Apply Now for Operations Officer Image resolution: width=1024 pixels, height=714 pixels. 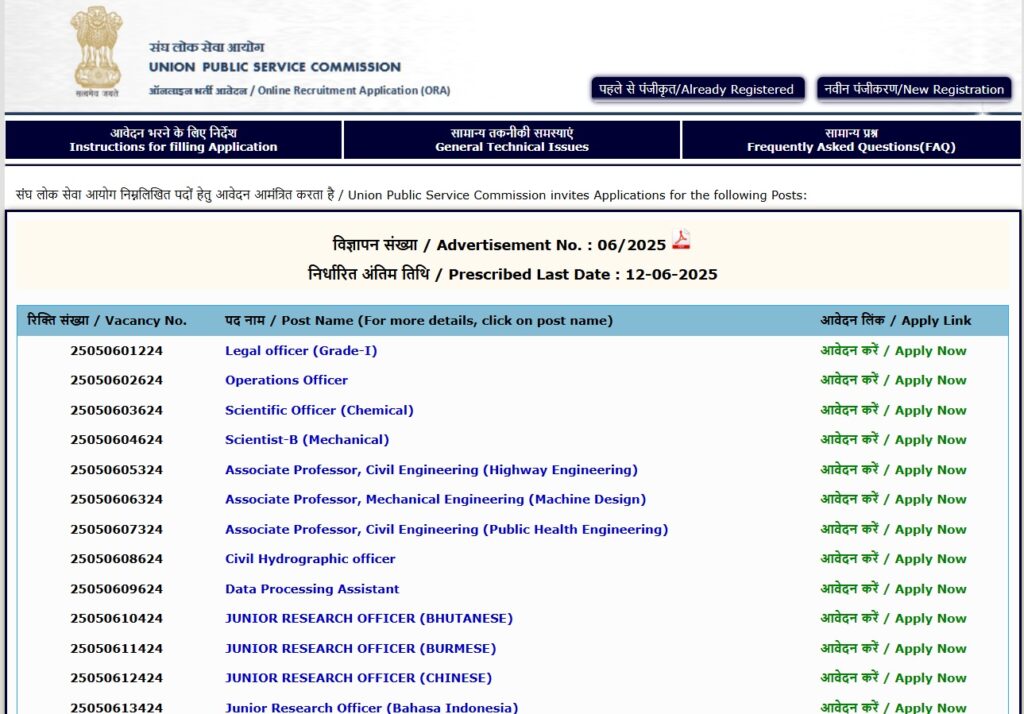(x=893, y=380)
